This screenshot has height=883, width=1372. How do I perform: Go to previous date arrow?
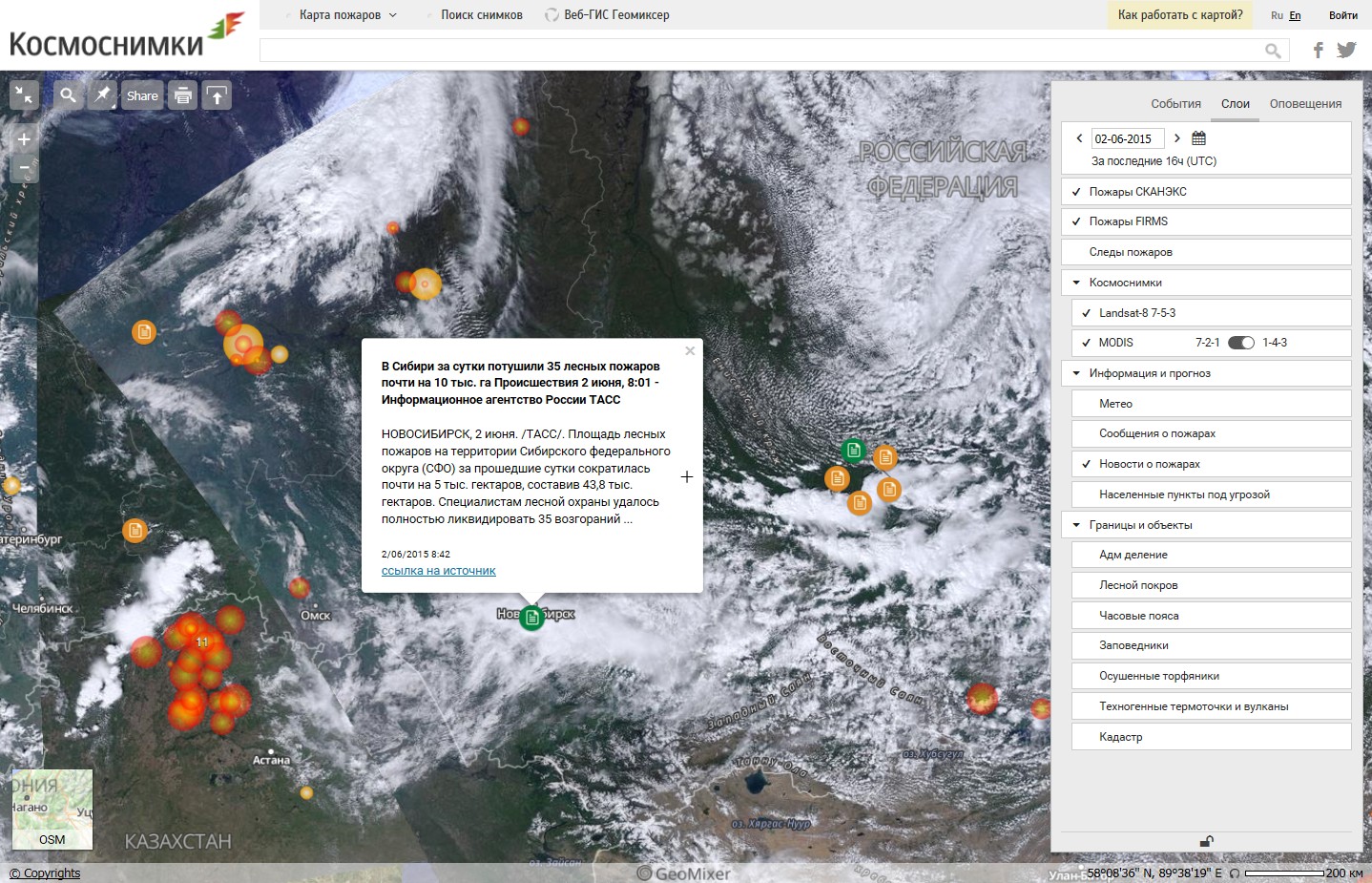[1079, 138]
